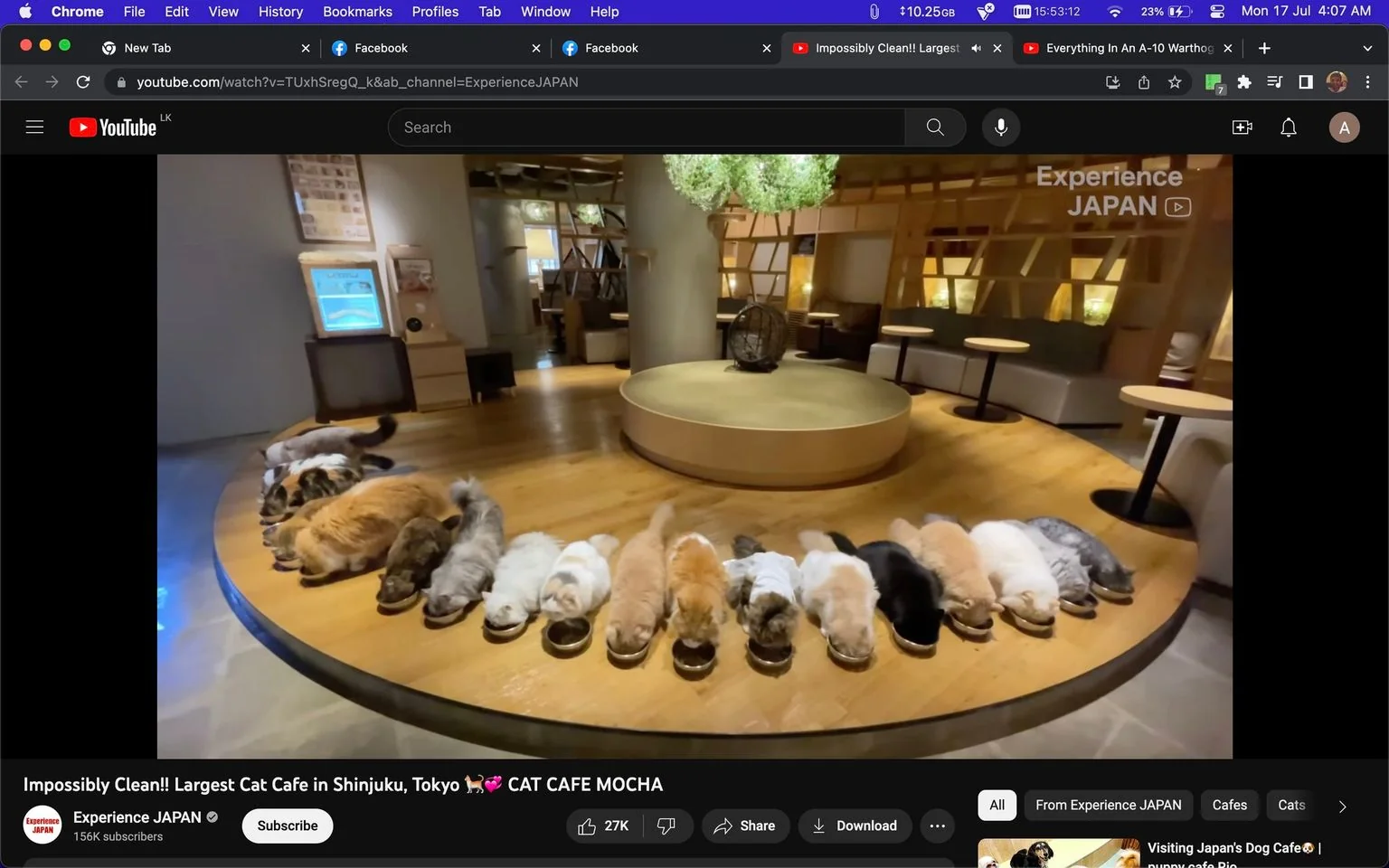Open the Experience JAPAN channel name link
This screenshot has width=1389, height=868.
pos(137,817)
